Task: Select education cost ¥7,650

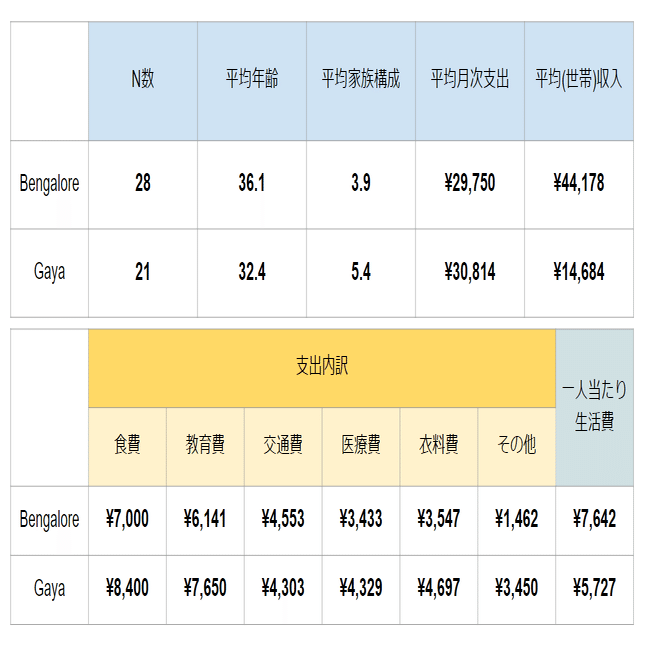Action: click(x=205, y=588)
